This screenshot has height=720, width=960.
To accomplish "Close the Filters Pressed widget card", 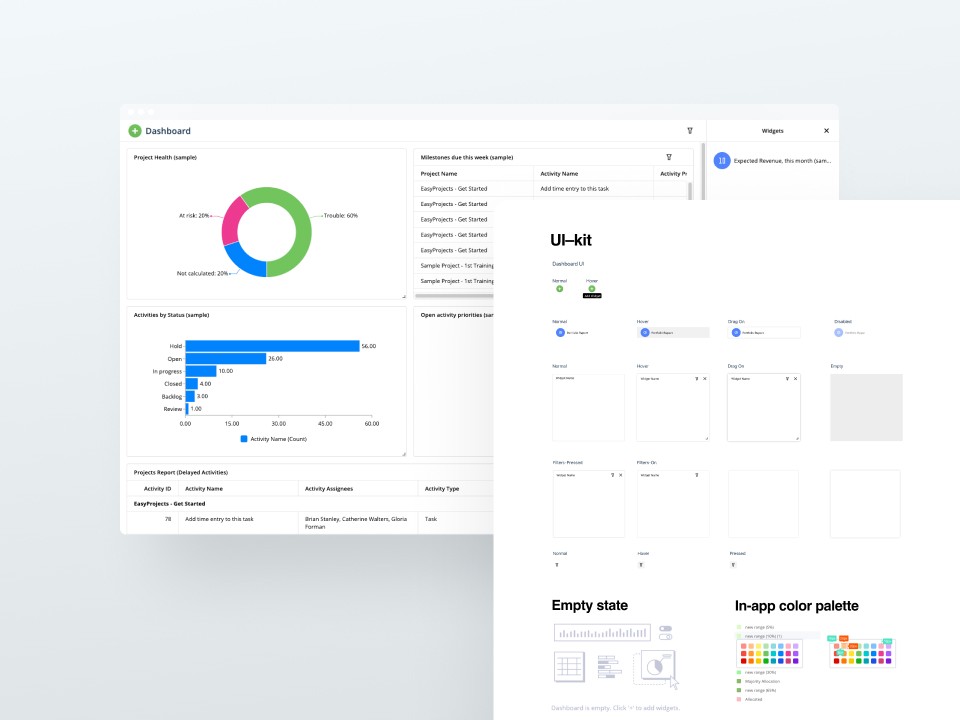I will pos(620,475).
